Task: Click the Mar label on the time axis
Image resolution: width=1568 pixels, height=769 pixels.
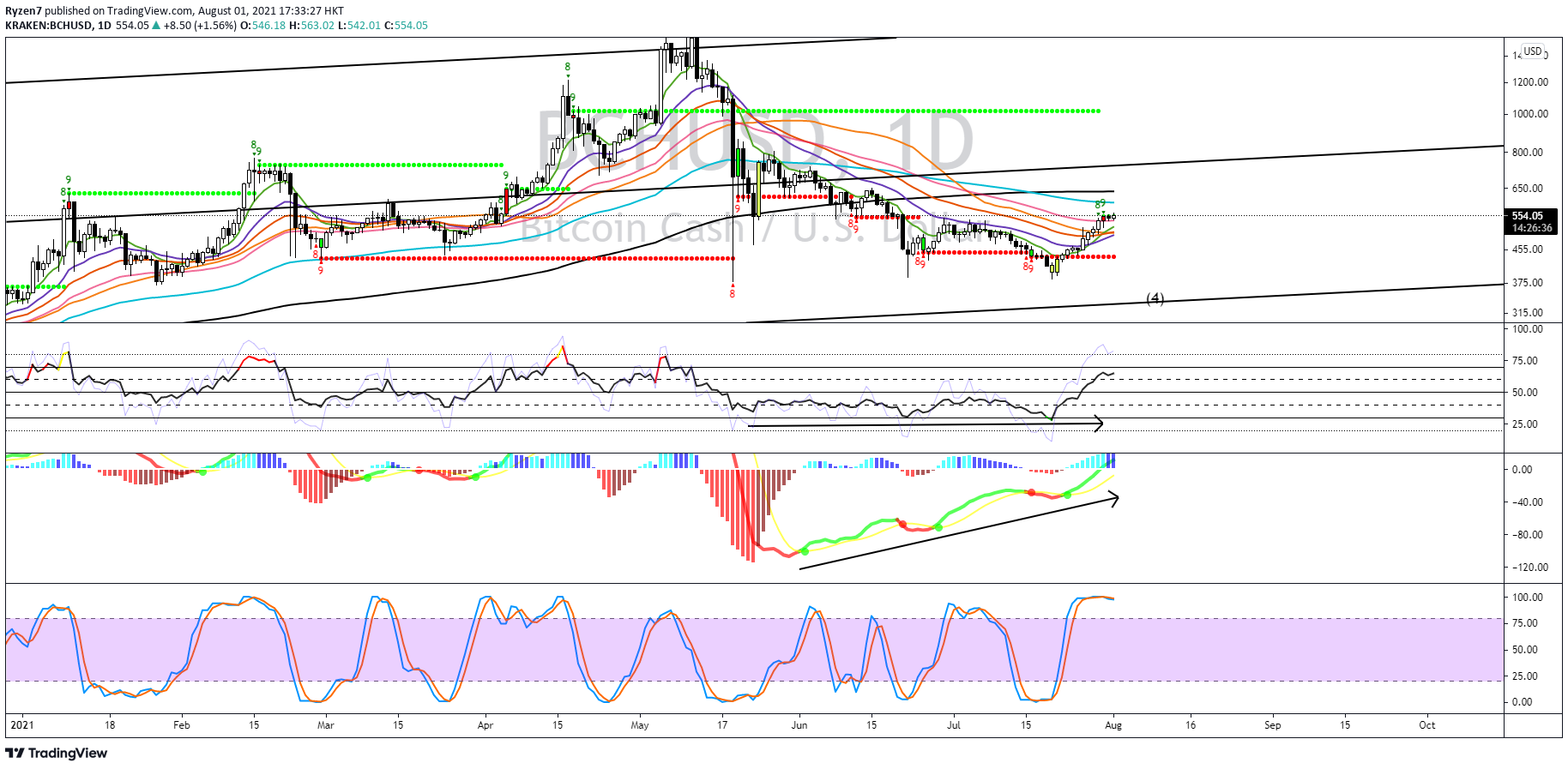Action: coord(325,724)
